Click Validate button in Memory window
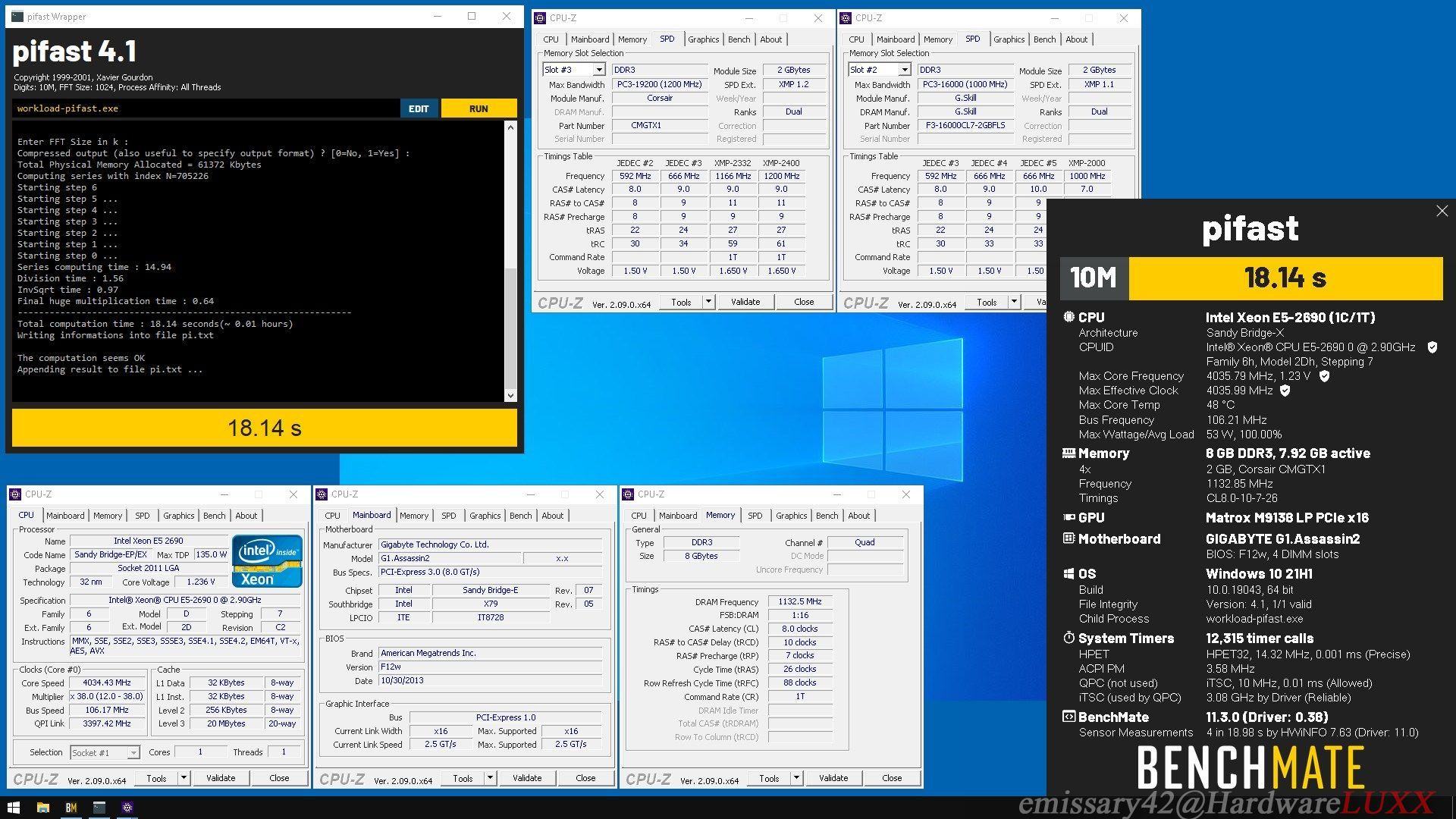 click(833, 778)
